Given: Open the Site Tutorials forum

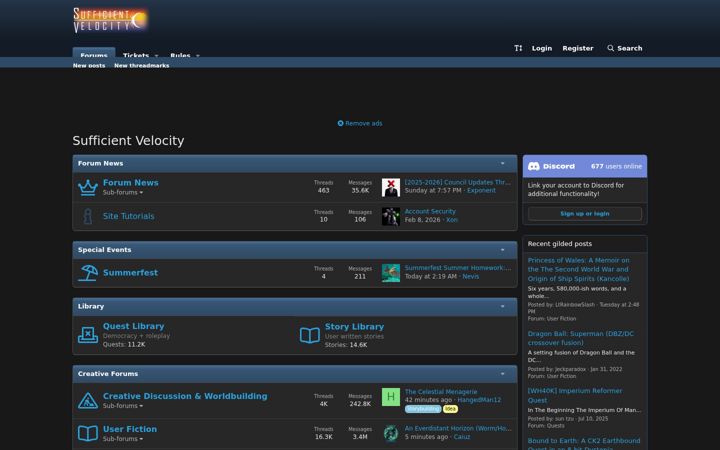Looking at the screenshot, I should tap(128, 216).
